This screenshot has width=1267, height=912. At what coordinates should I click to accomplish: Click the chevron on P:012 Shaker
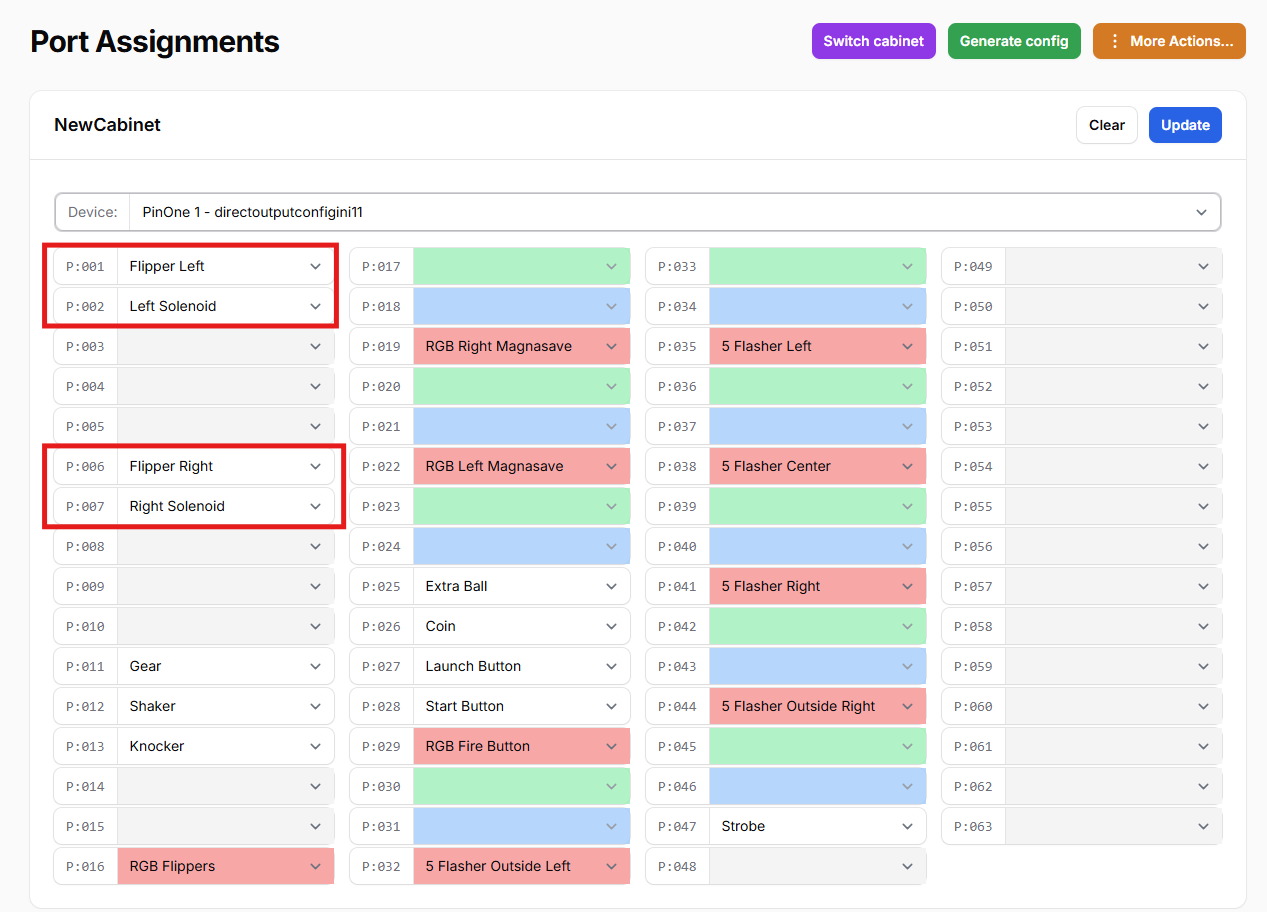(x=316, y=706)
